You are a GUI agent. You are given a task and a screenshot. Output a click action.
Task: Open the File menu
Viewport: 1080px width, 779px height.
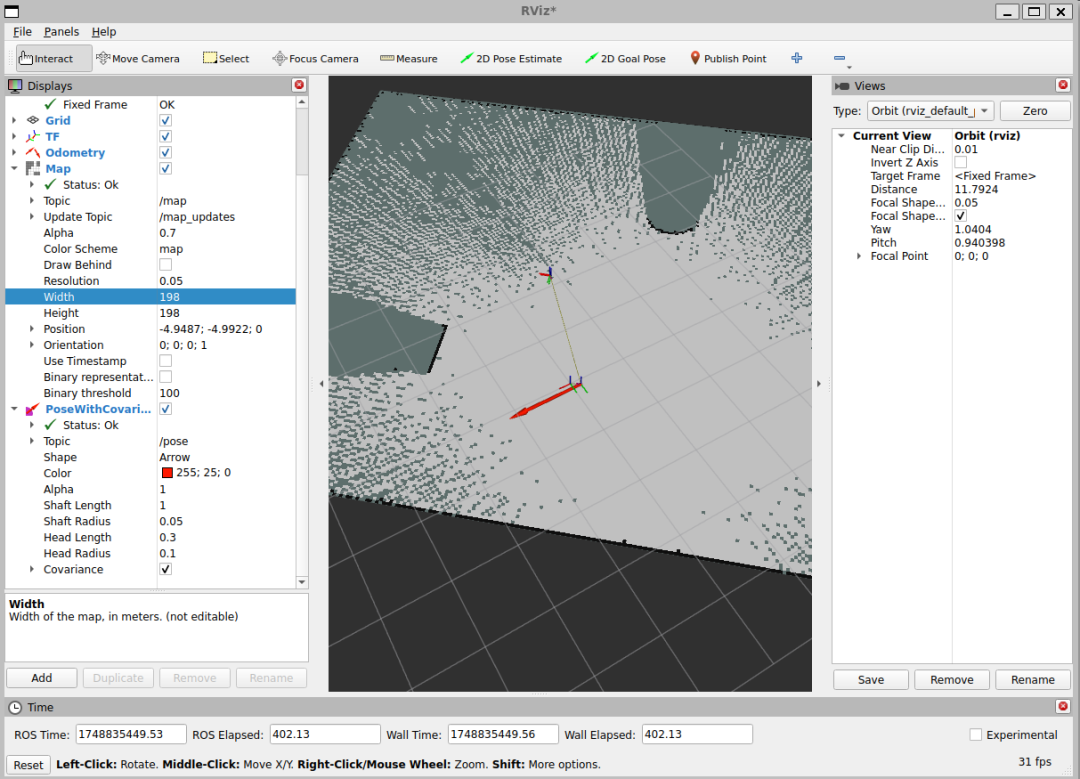(x=21, y=31)
